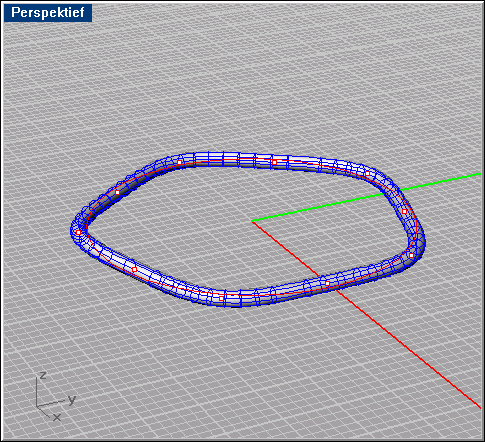Click the world origin where the axes meet
Viewport: 485px width, 442px height.
point(252,221)
